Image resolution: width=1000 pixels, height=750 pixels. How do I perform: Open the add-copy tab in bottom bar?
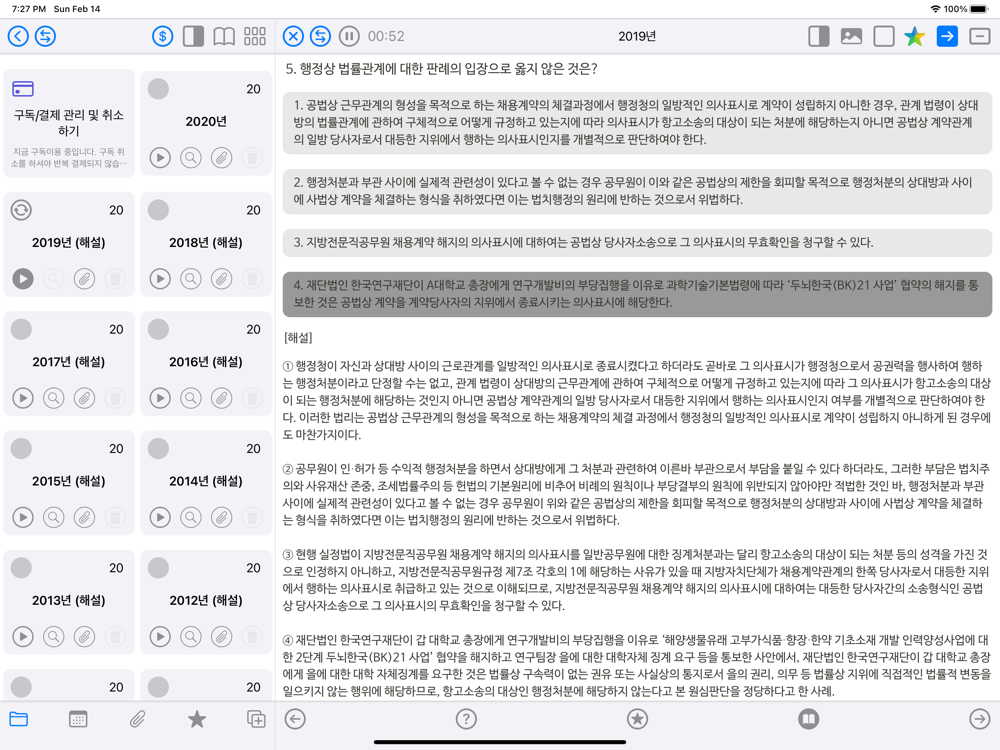(256, 719)
